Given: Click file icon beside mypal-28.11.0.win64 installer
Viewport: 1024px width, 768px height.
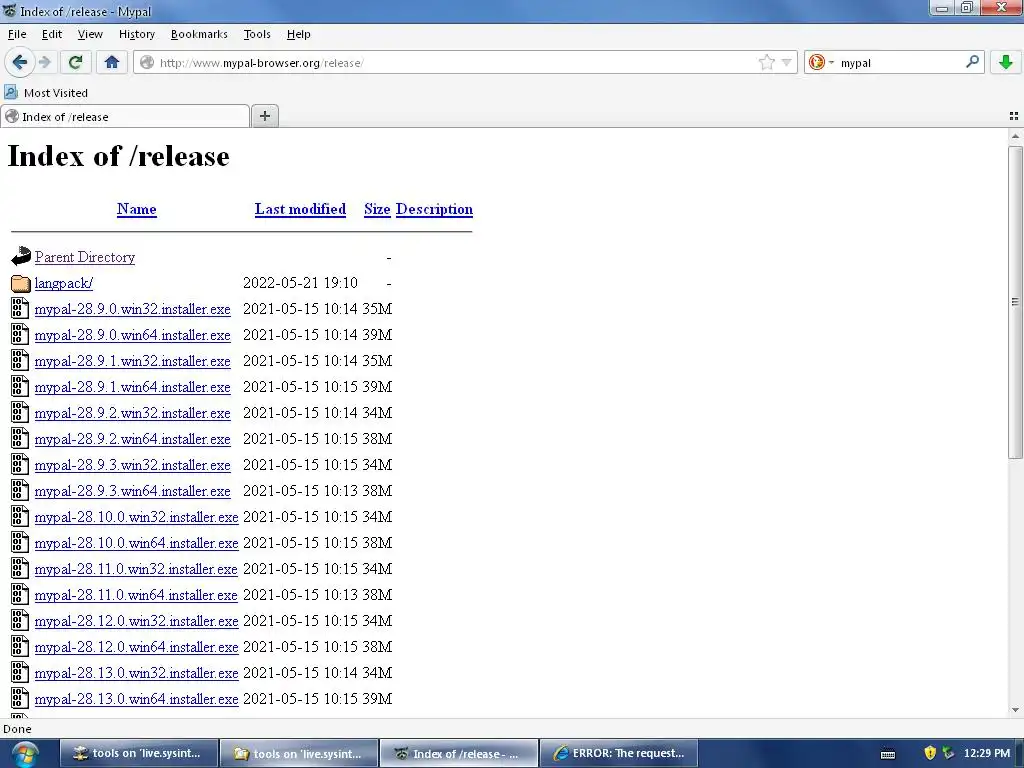Looking at the screenshot, I should click(x=20, y=594).
